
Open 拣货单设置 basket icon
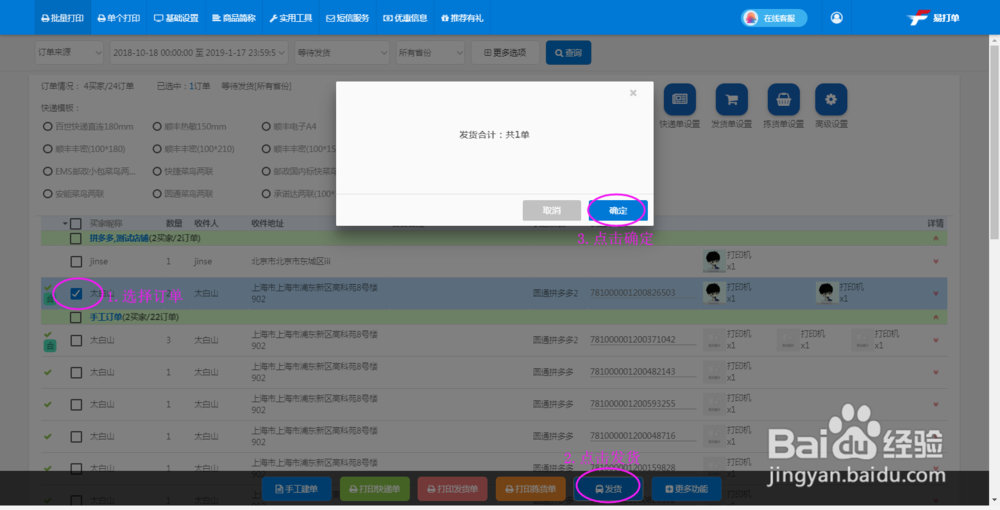pyautogui.click(x=783, y=99)
